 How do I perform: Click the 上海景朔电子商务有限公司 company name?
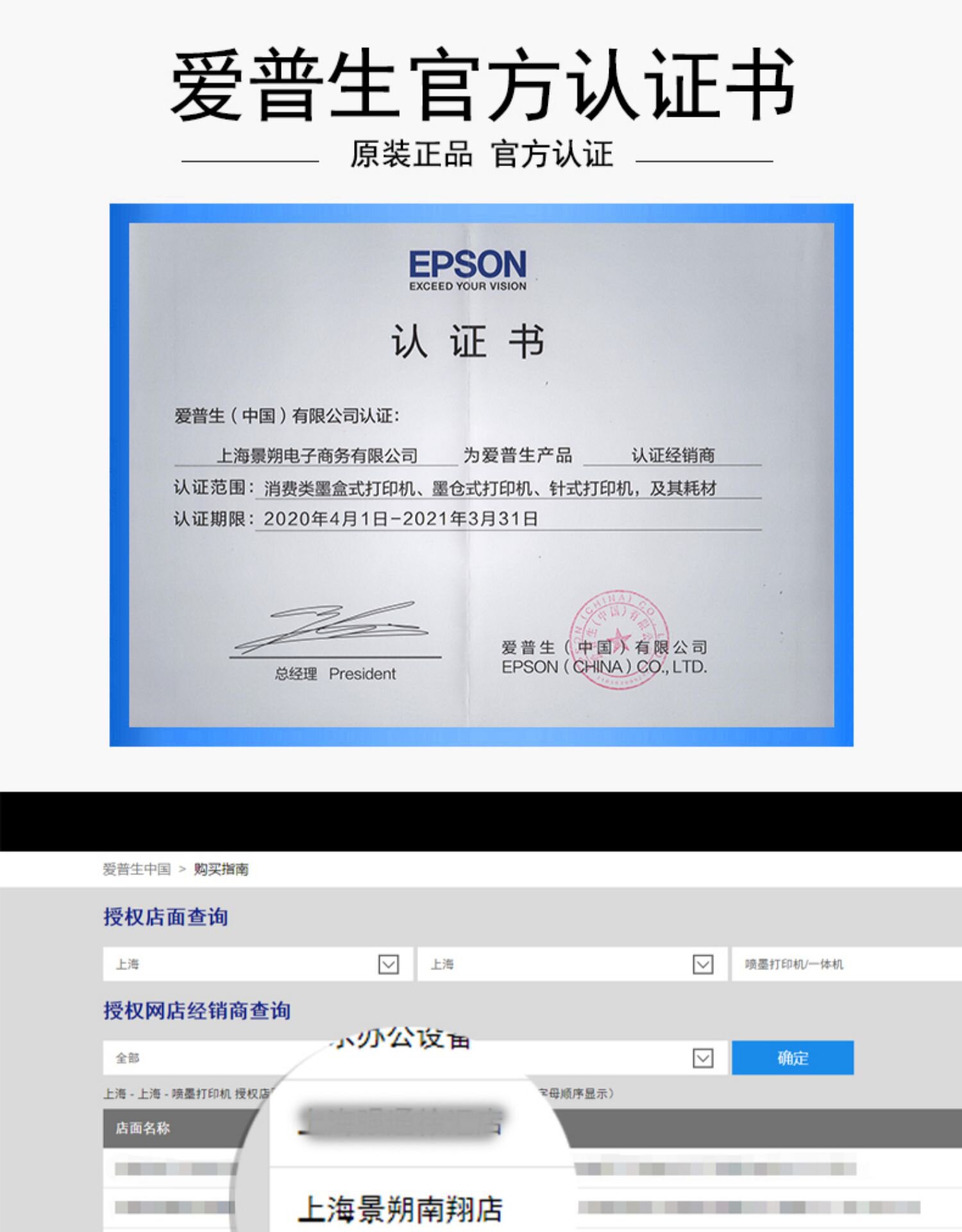pyautogui.click(x=317, y=456)
